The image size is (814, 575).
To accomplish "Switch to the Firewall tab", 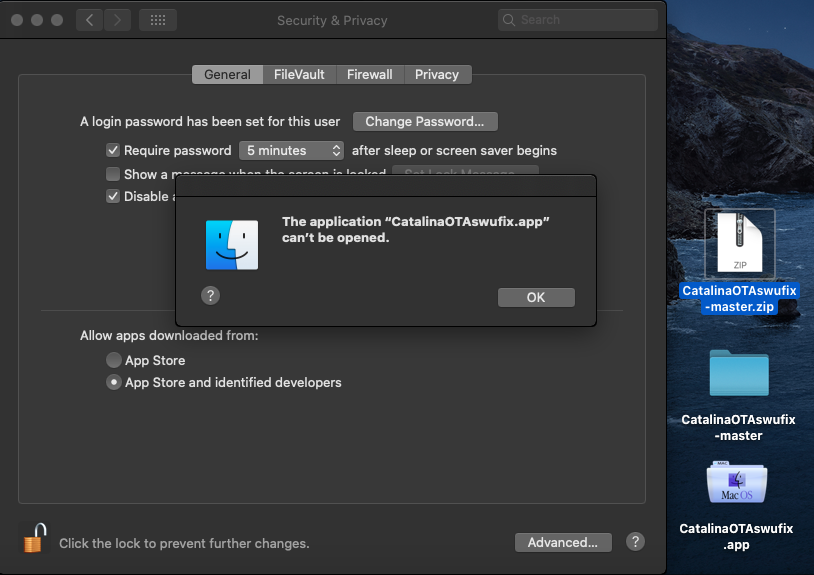I will click(x=370, y=74).
